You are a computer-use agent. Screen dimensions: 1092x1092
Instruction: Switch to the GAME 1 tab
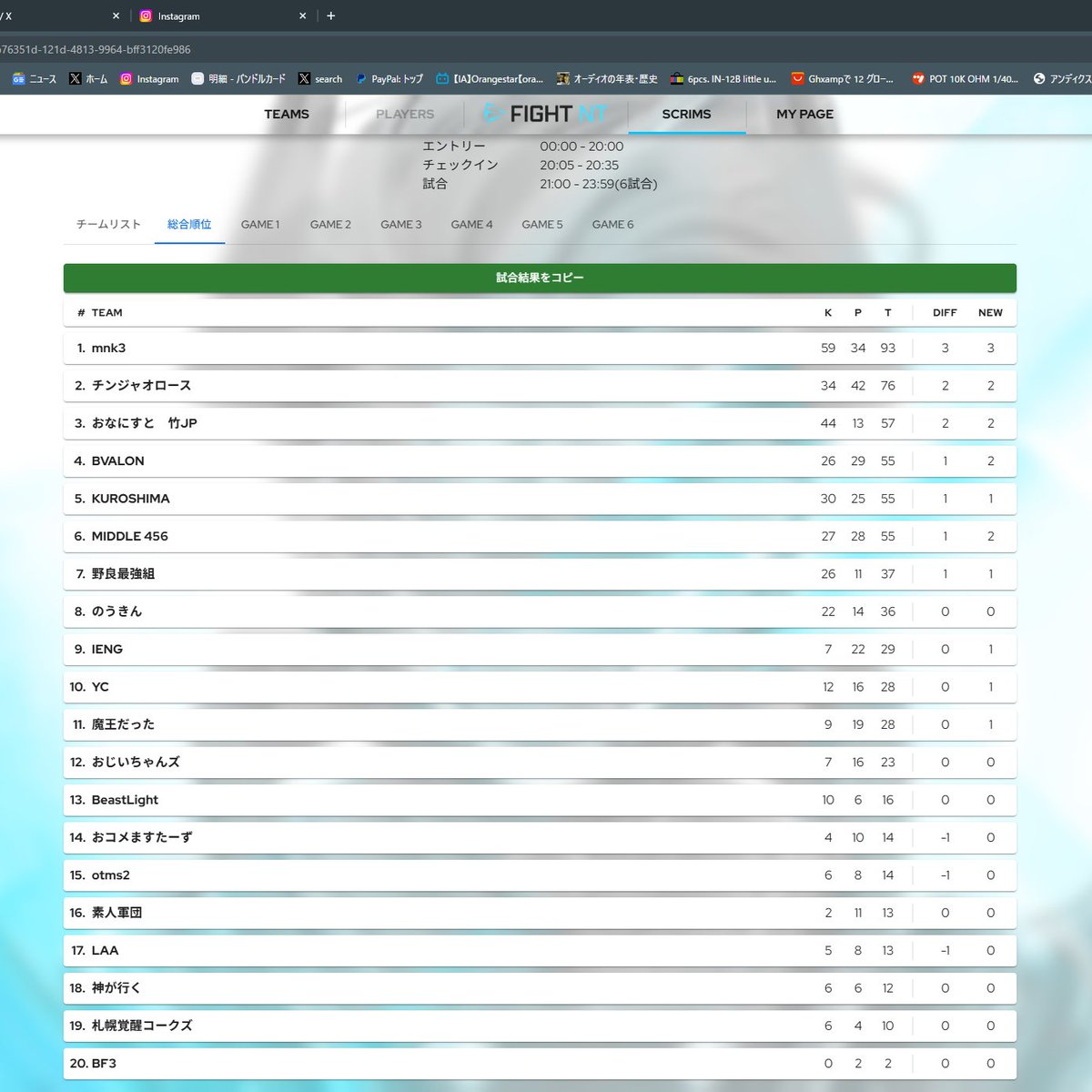[x=260, y=224]
